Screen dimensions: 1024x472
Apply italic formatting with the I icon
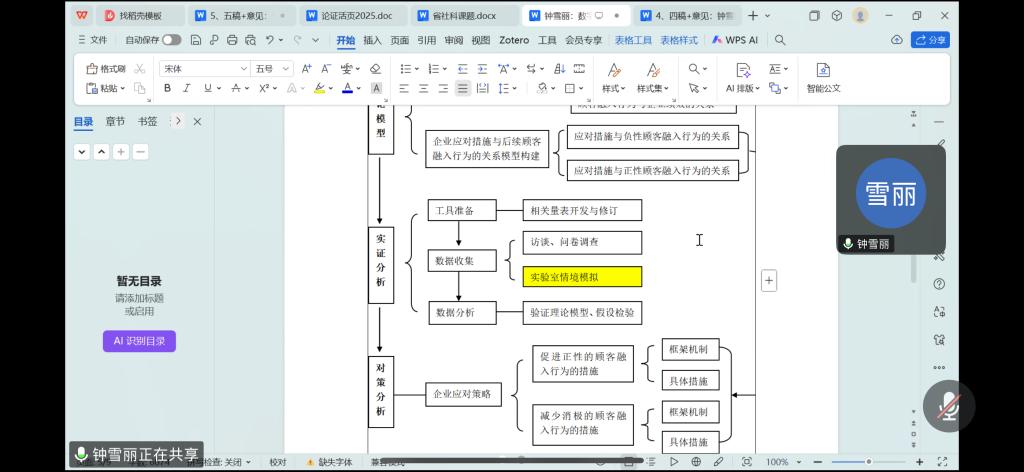(186, 88)
